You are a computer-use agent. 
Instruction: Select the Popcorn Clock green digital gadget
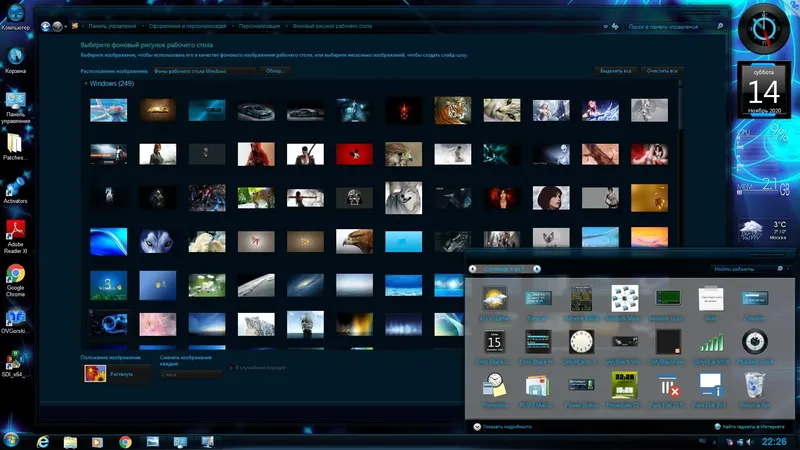624,390
